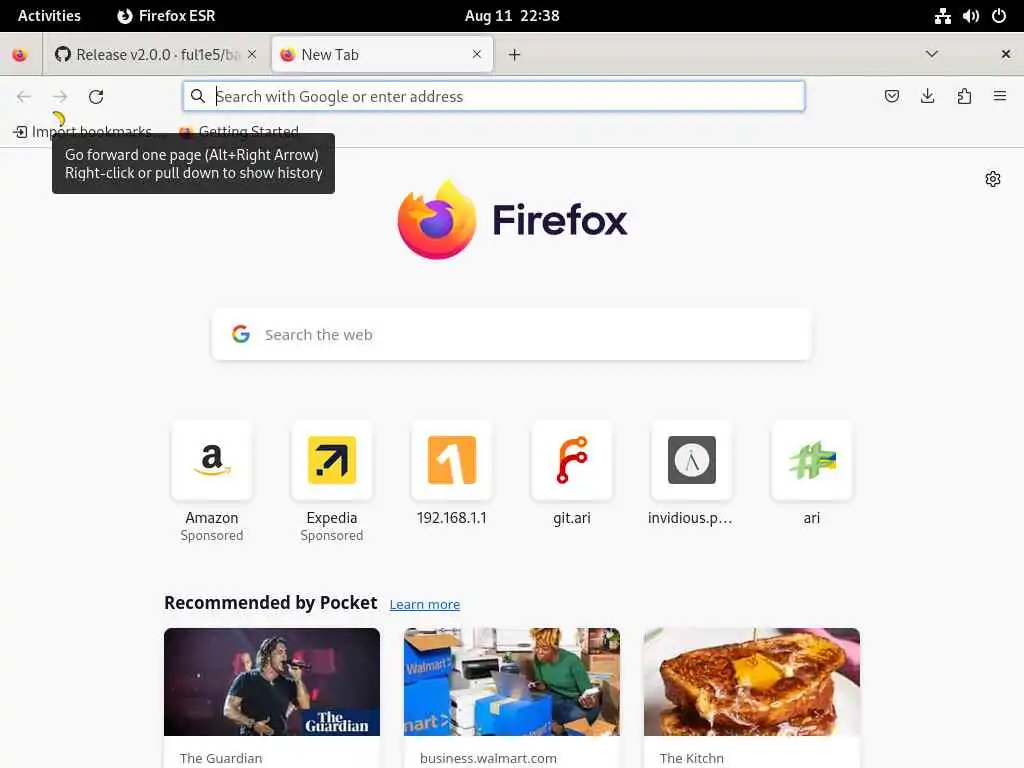Viewport: 1024px width, 768px height.
Task: Click the magnifier icon in address bar
Action: 198,96
